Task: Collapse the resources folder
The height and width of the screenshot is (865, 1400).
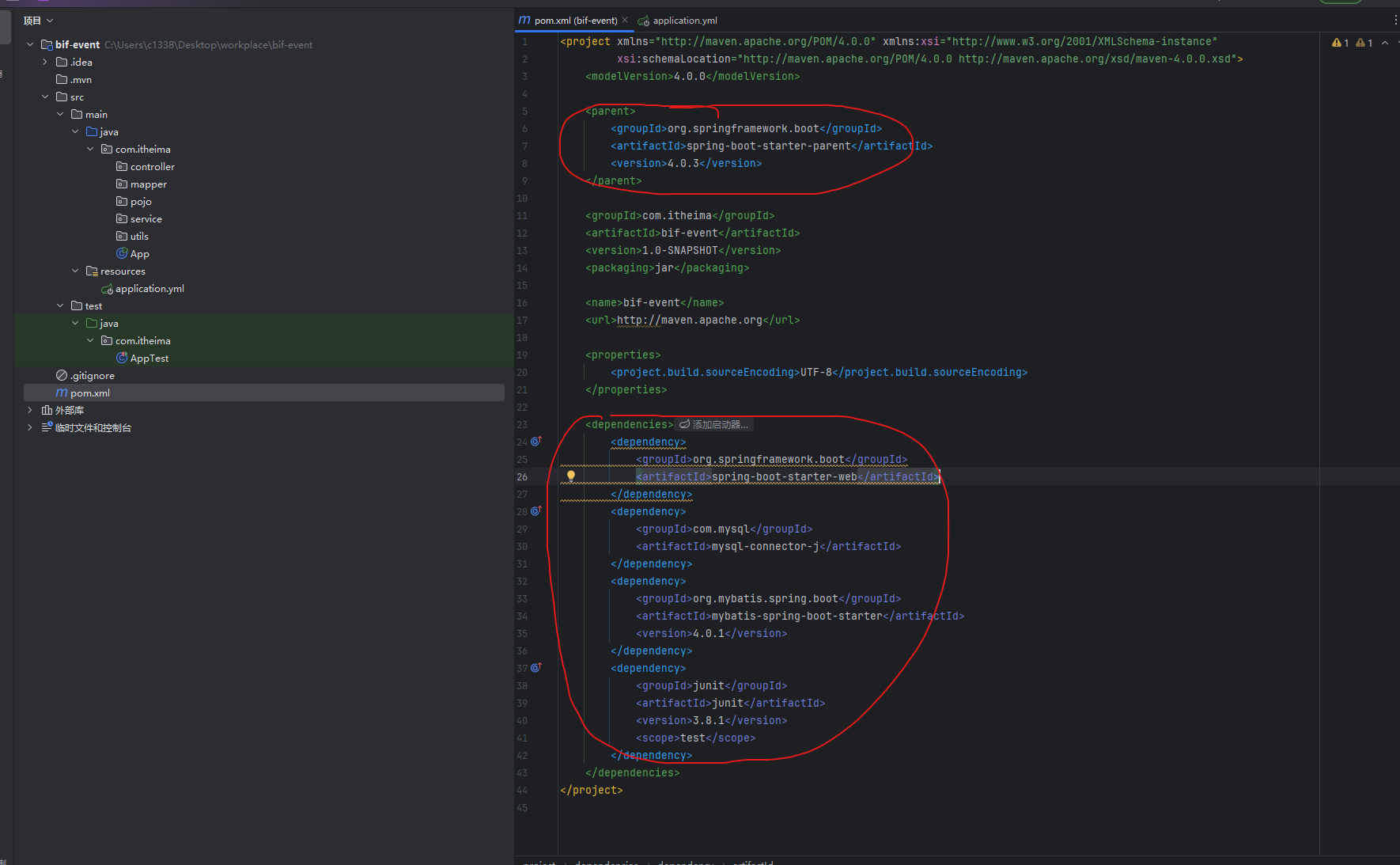Action: click(75, 271)
